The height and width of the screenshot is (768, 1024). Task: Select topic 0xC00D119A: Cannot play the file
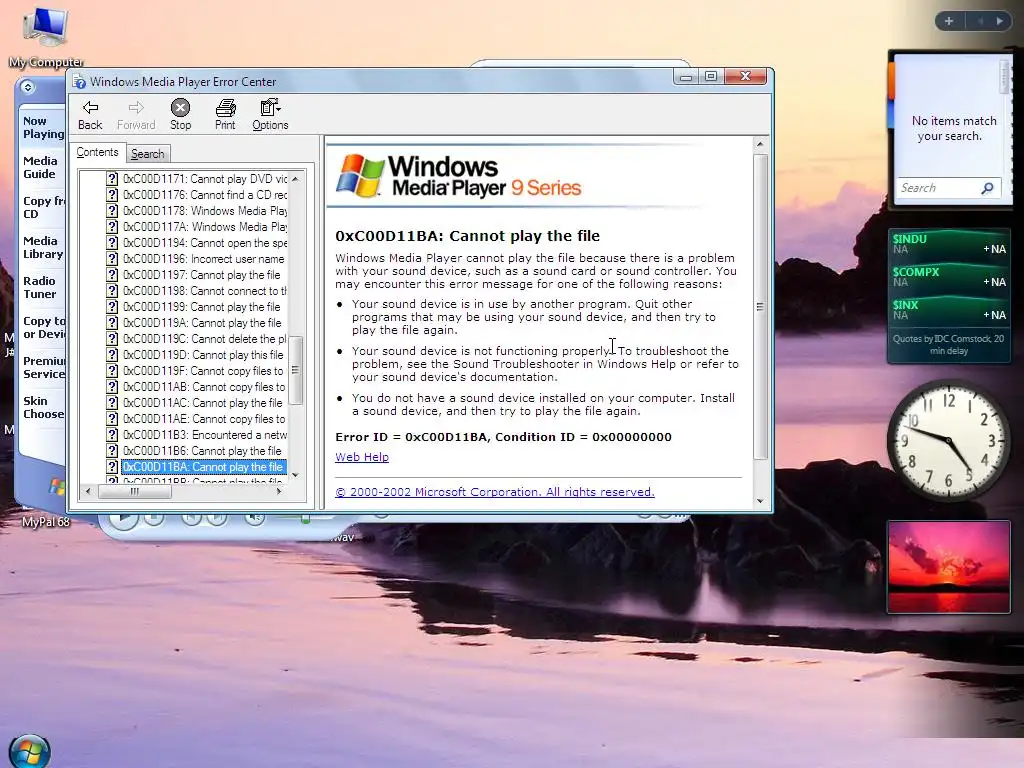[202, 323]
